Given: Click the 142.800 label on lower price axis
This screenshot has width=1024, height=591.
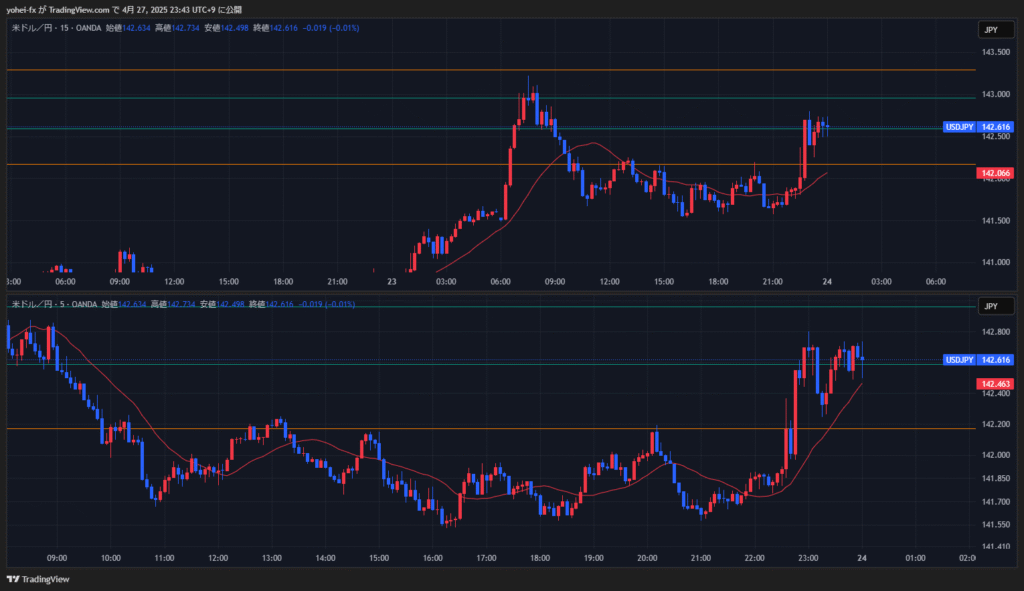Looking at the screenshot, I should pyautogui.click(x=995, y=332).
